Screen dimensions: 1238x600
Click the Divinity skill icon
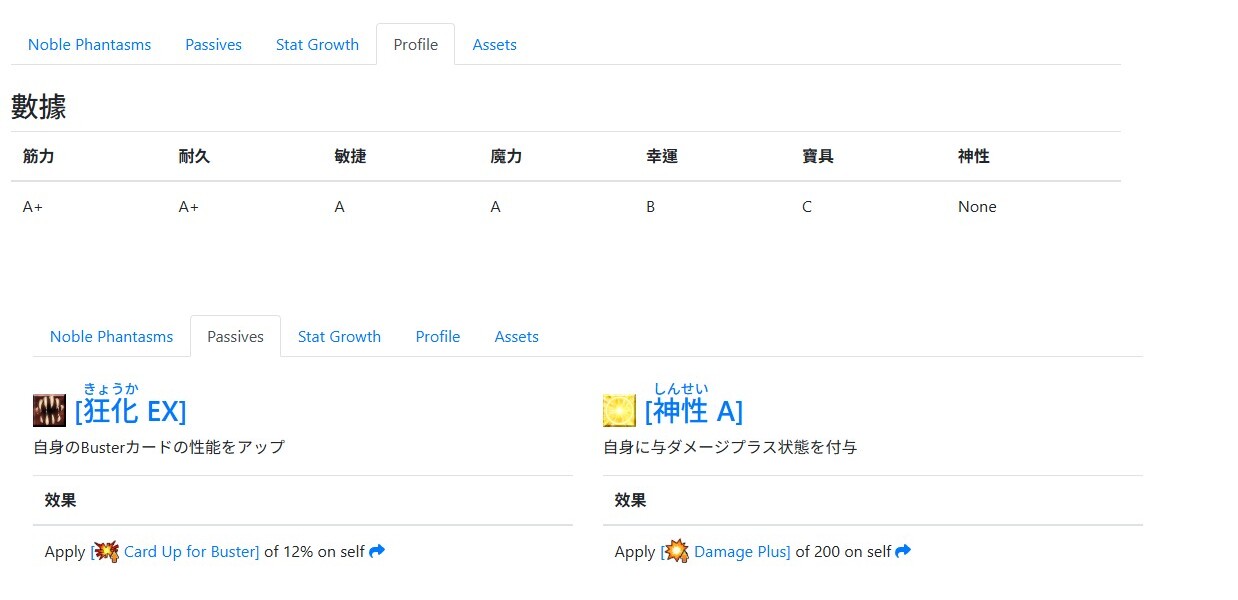[x=619, y=411]
